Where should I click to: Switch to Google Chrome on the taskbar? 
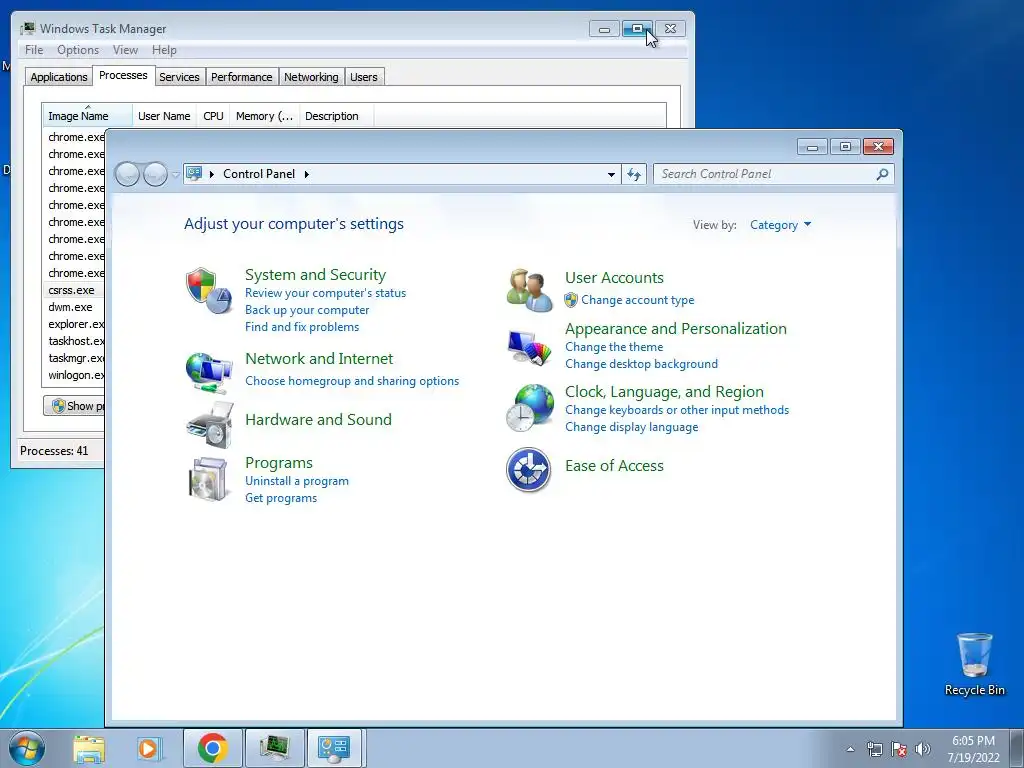tap(212, 748)
